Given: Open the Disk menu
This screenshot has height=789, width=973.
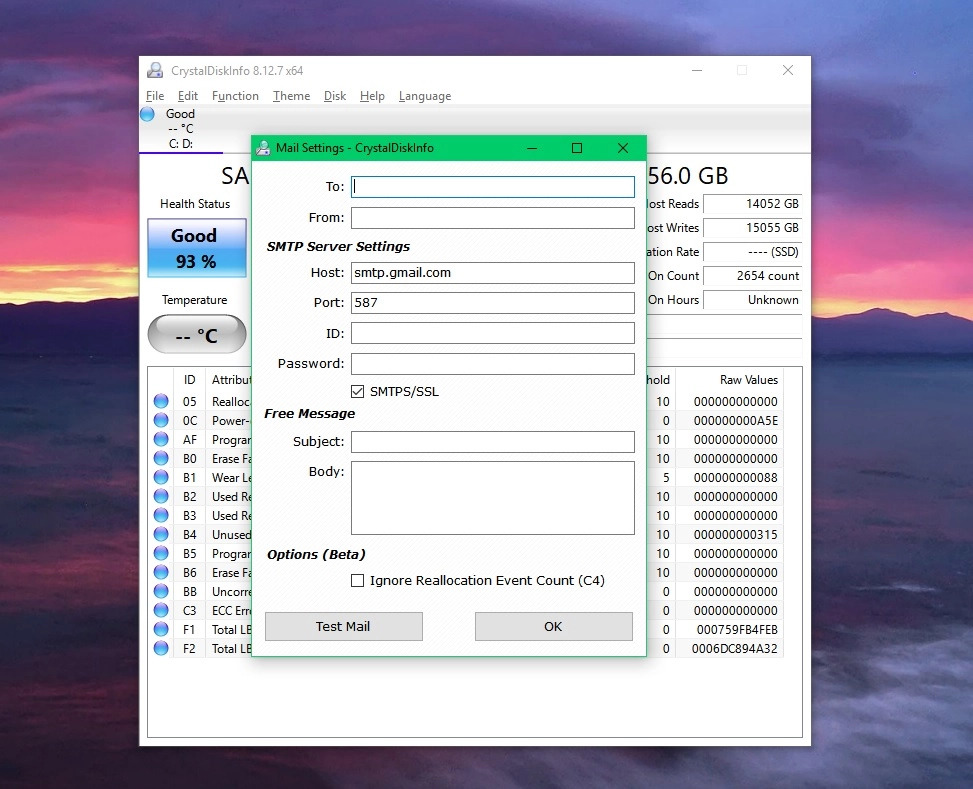Looking at the screenshot, I should coord(334,96).
